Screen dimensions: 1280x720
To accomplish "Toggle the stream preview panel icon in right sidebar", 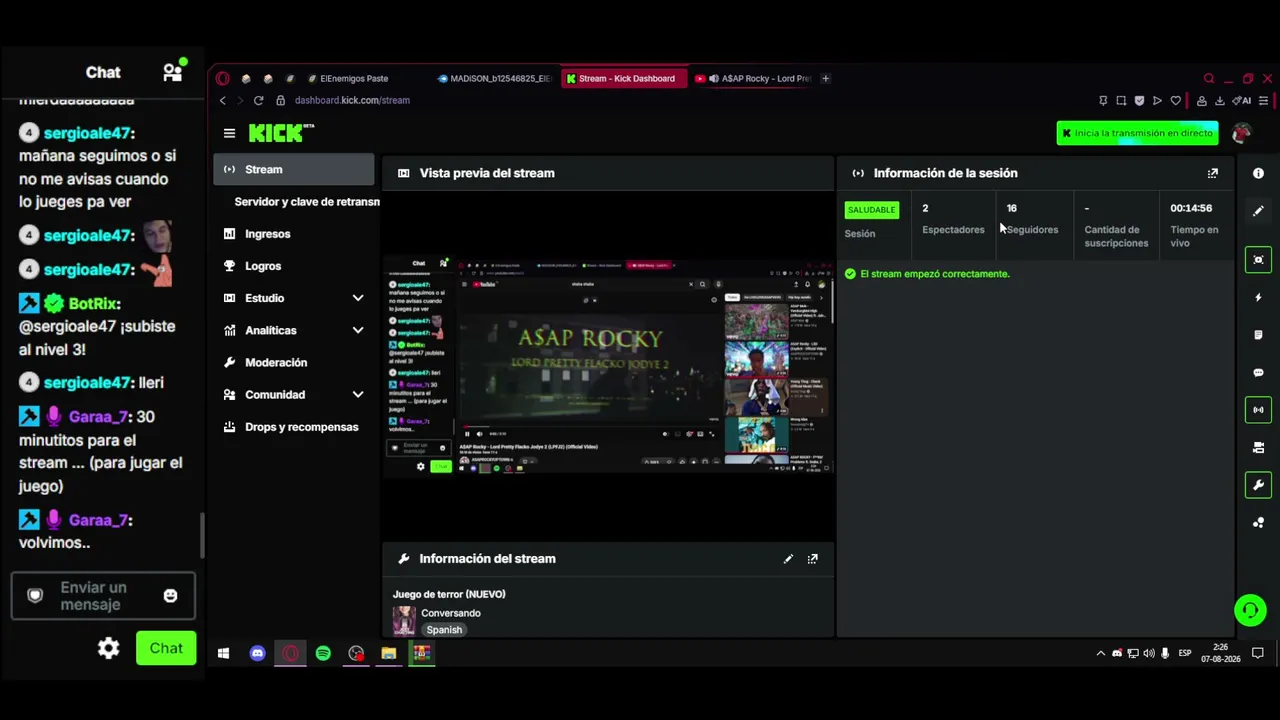I will coord(1258,260).
